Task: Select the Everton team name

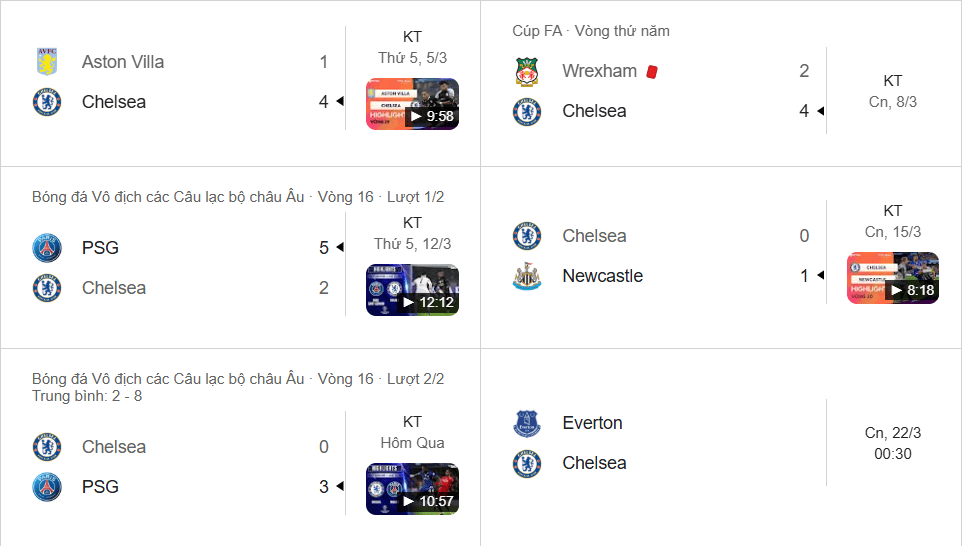Action: 592,423
